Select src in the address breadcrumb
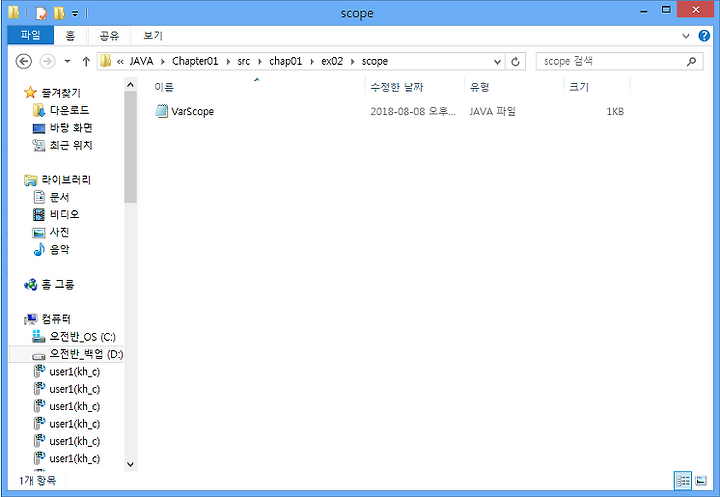This screenshot has height=497, width=720. (x=244, y=61)
